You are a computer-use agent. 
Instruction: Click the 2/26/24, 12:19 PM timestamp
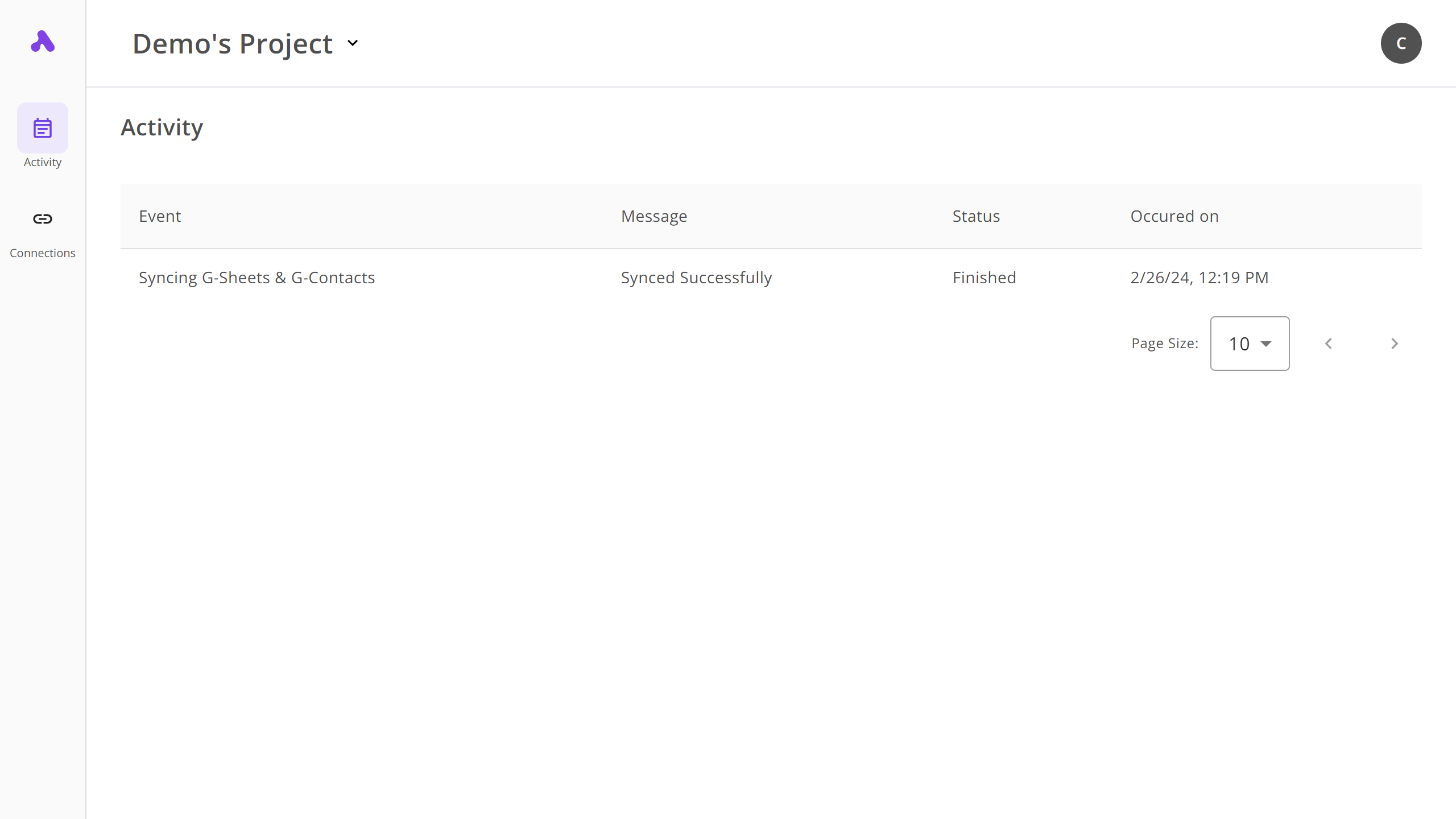(x=1199, y=278)
